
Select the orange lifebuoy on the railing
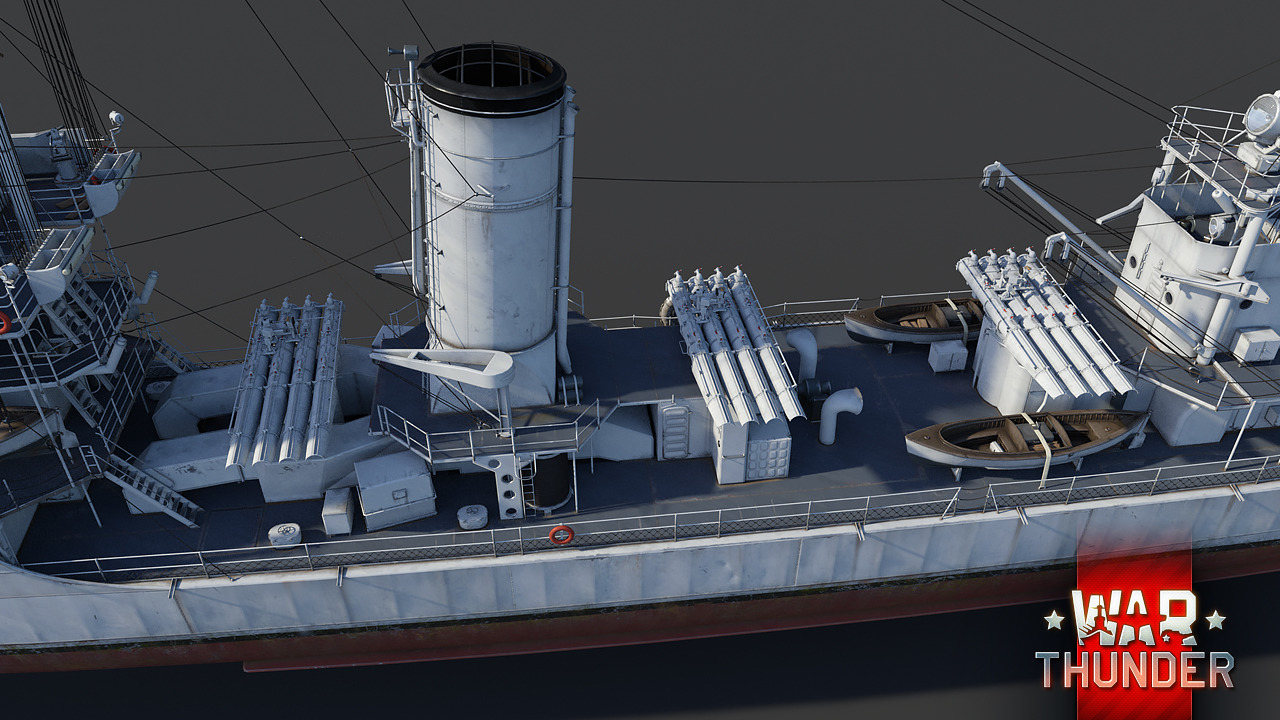click(x=561, y=535)
